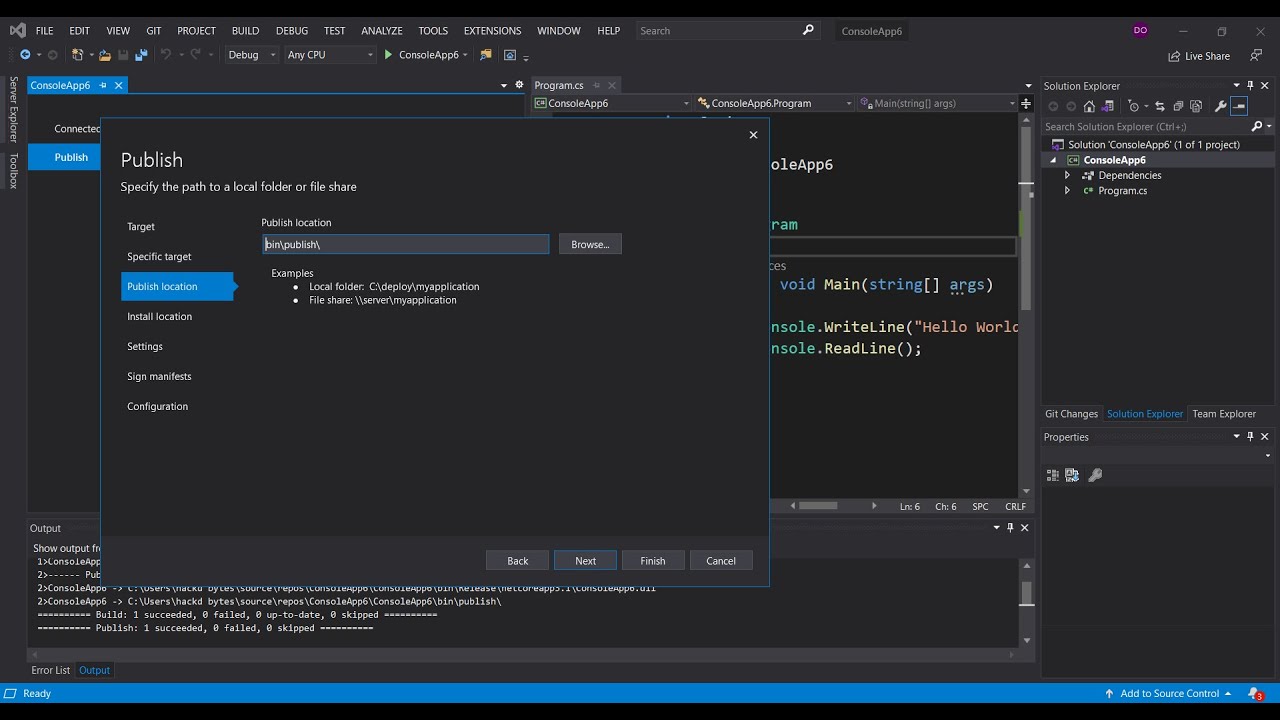Click the notifications bell in status bar
This screenshot has width=1280, height=720.
(x=1255, y=693)
